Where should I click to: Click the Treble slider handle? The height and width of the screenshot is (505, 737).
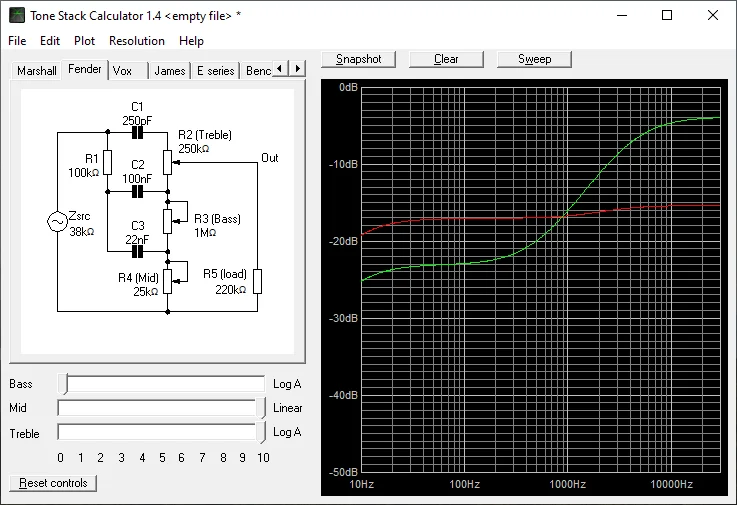[x=262, y=432]
